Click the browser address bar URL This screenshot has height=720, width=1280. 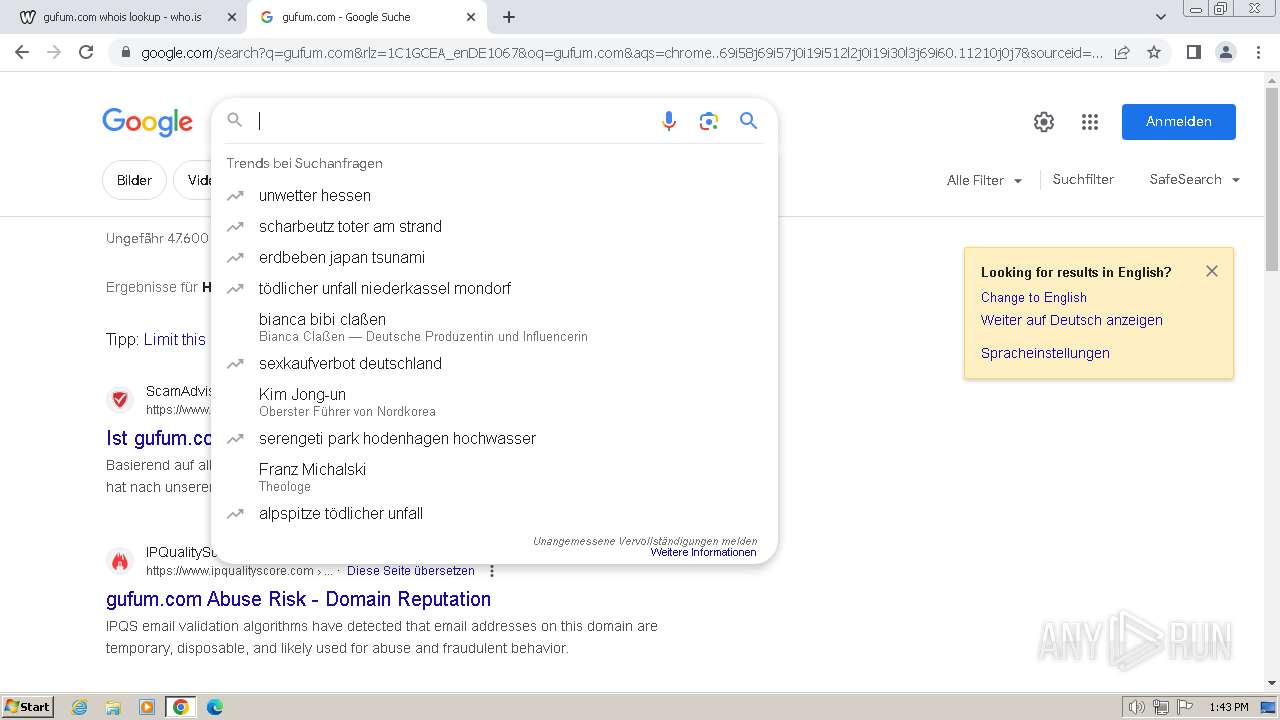click(x=622, y=53)
